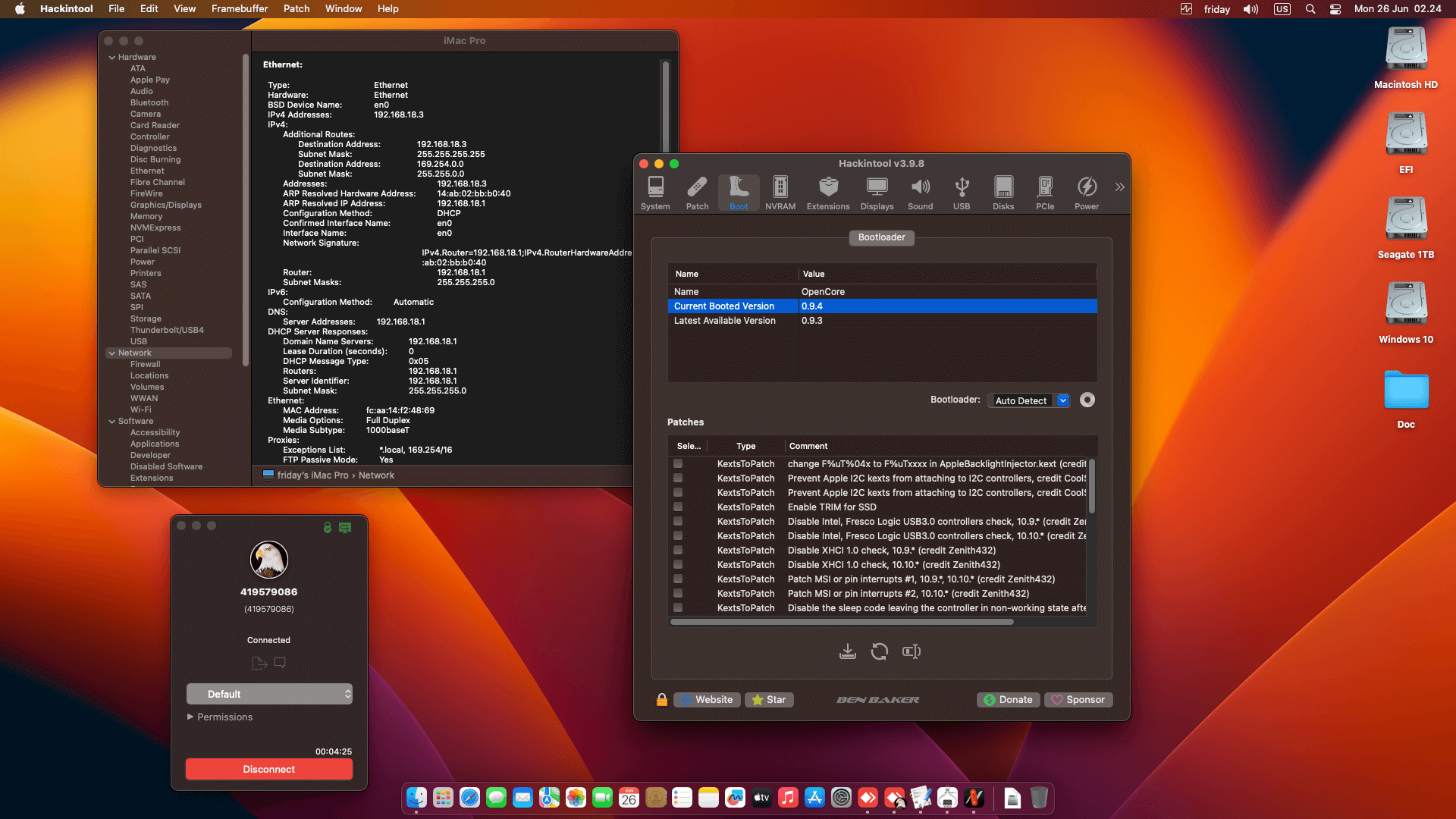
Task: Expand the overflow chevron in Hackintool toolbar
Action: 1119,187
